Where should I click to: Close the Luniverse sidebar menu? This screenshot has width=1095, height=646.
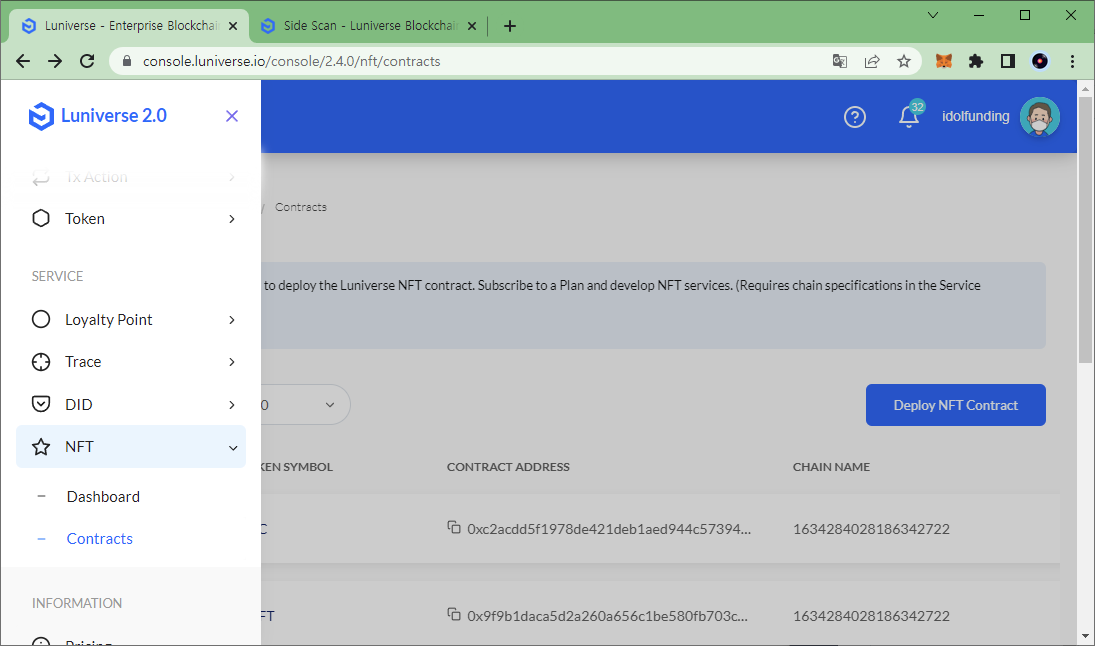[x=232, y=116]
